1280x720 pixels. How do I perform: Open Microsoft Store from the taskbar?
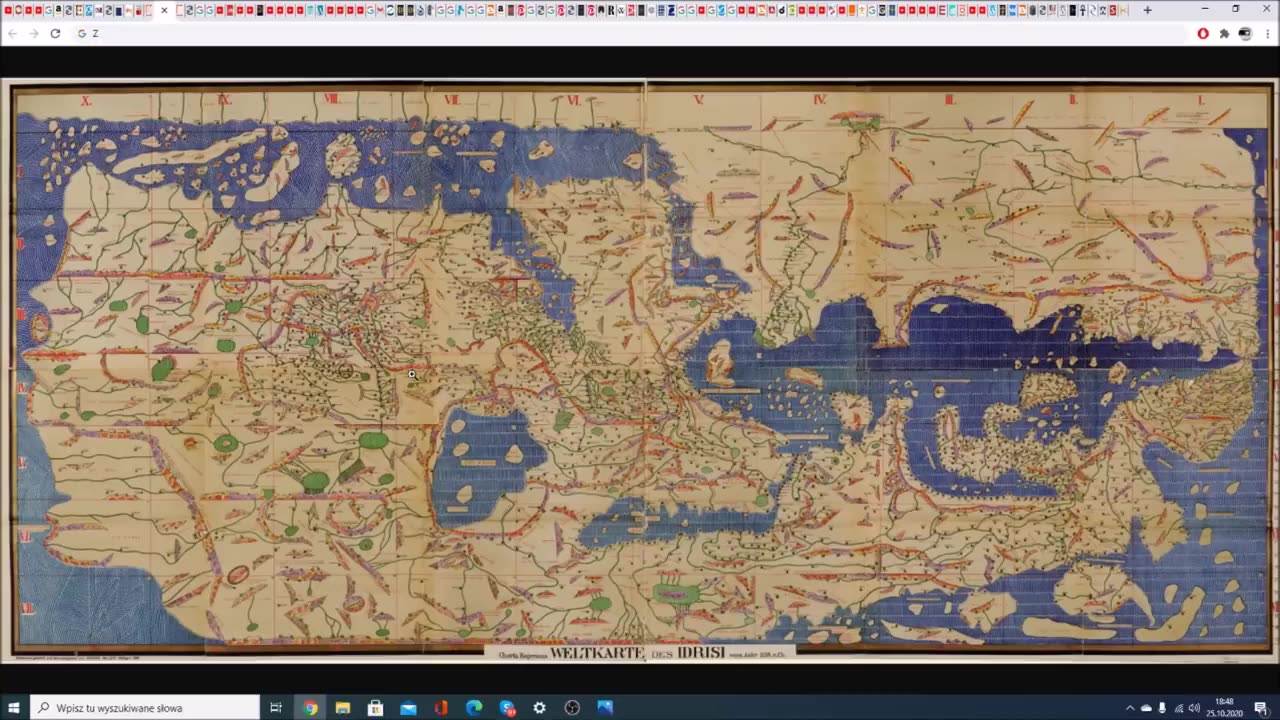[375, 708]
